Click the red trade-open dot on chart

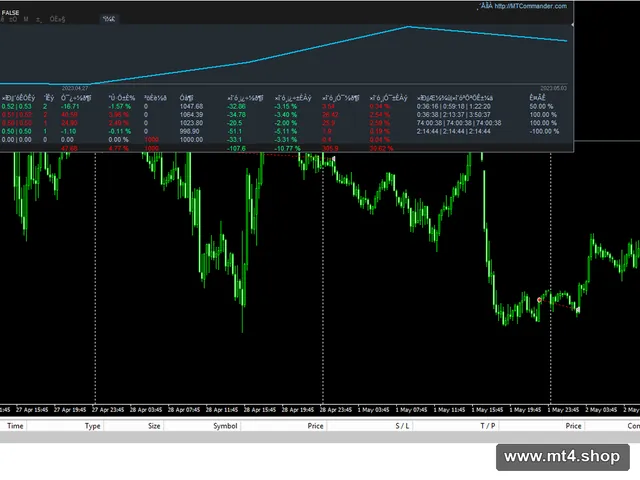(539, 300)
